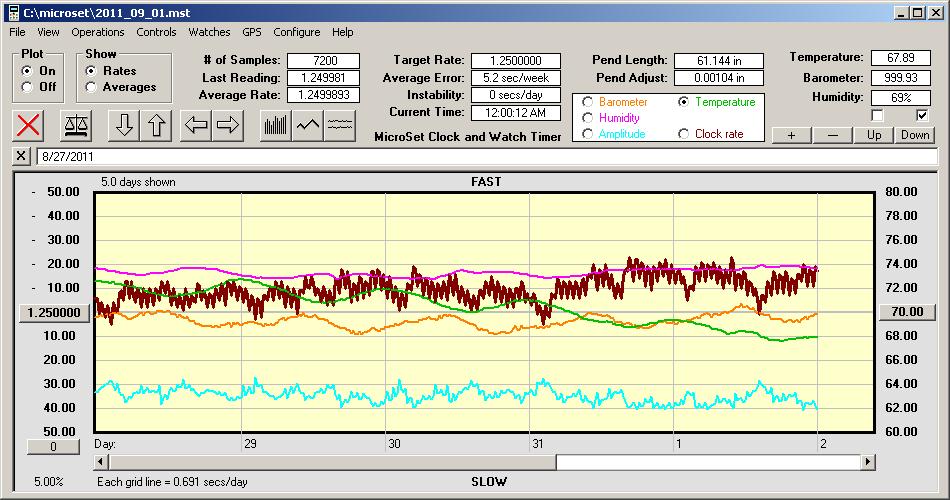Click the # of Samples field
This screenshot has height=500, width=950.
click(x=324, y=61)
